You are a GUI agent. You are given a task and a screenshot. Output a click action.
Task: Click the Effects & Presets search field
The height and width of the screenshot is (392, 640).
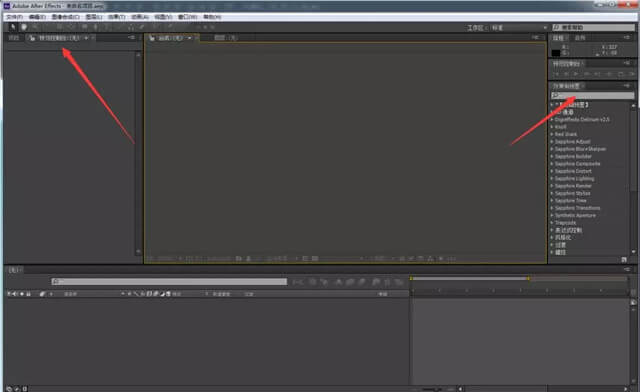[593, 96]
